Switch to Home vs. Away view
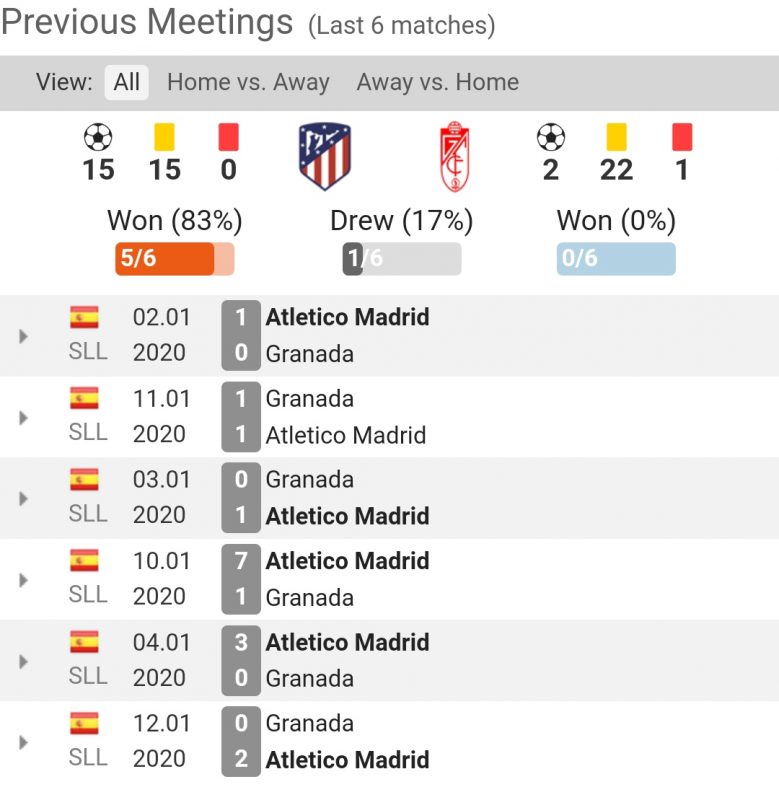The width and height of the screenshot is (779, 800). pyautogui.click(x=248, y=82)
